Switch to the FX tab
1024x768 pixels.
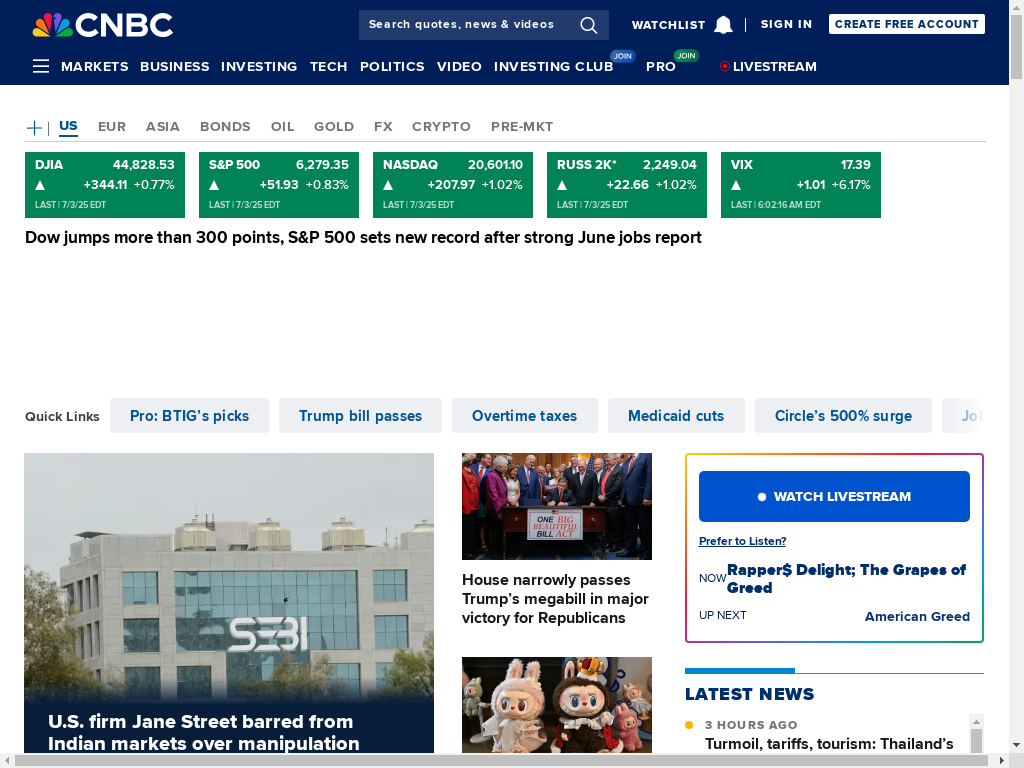[383, 127]
